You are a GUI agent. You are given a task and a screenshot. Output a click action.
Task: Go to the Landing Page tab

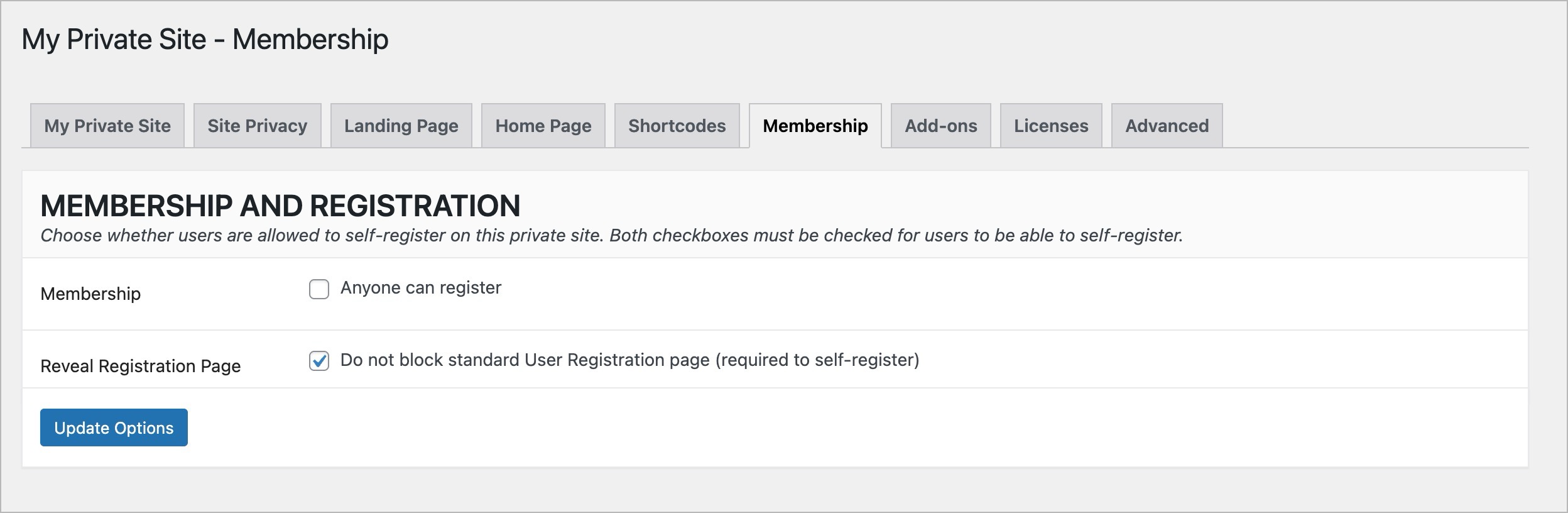[x=401, y=126]
